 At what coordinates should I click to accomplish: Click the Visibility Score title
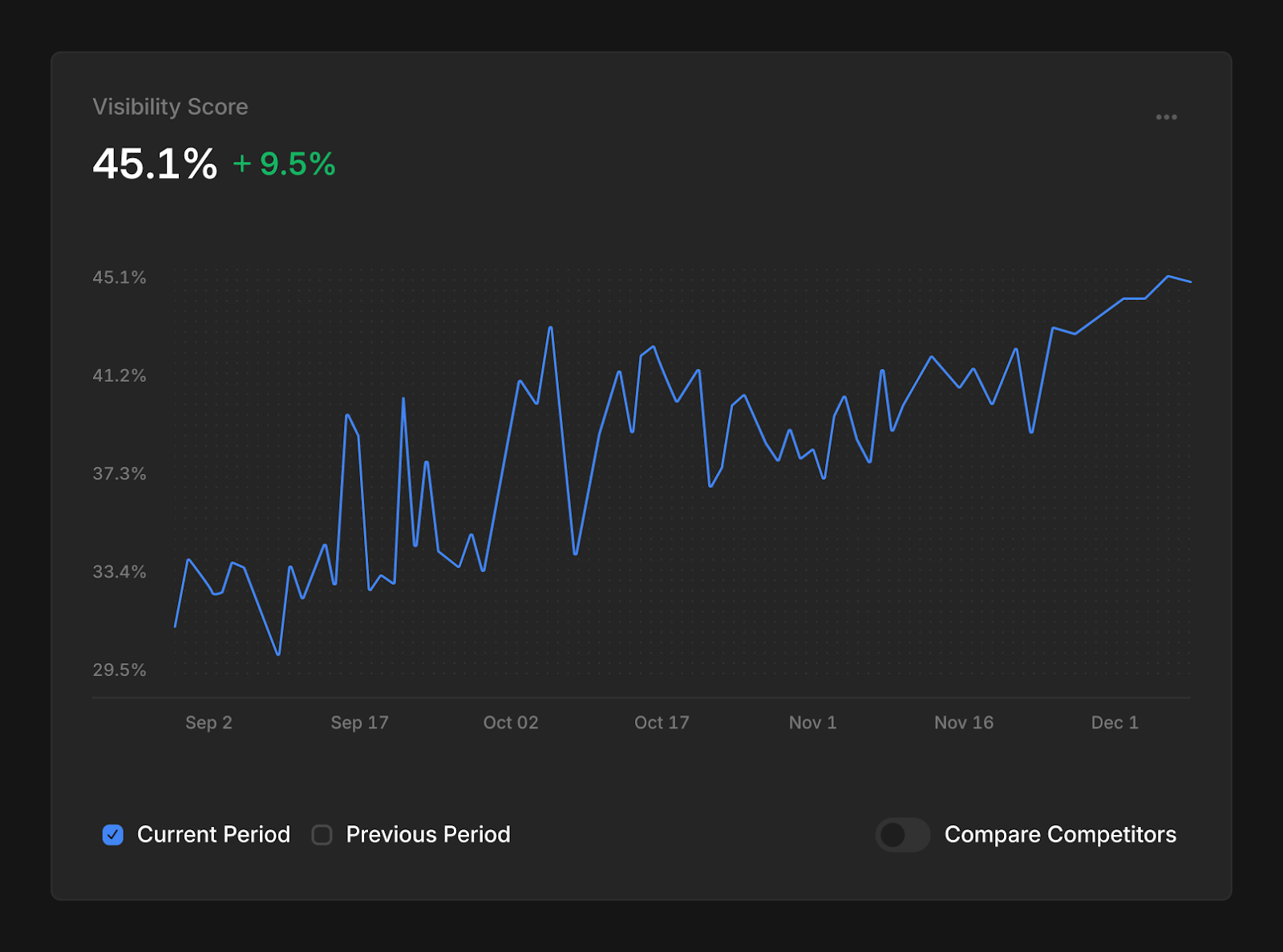click(171, 107)
